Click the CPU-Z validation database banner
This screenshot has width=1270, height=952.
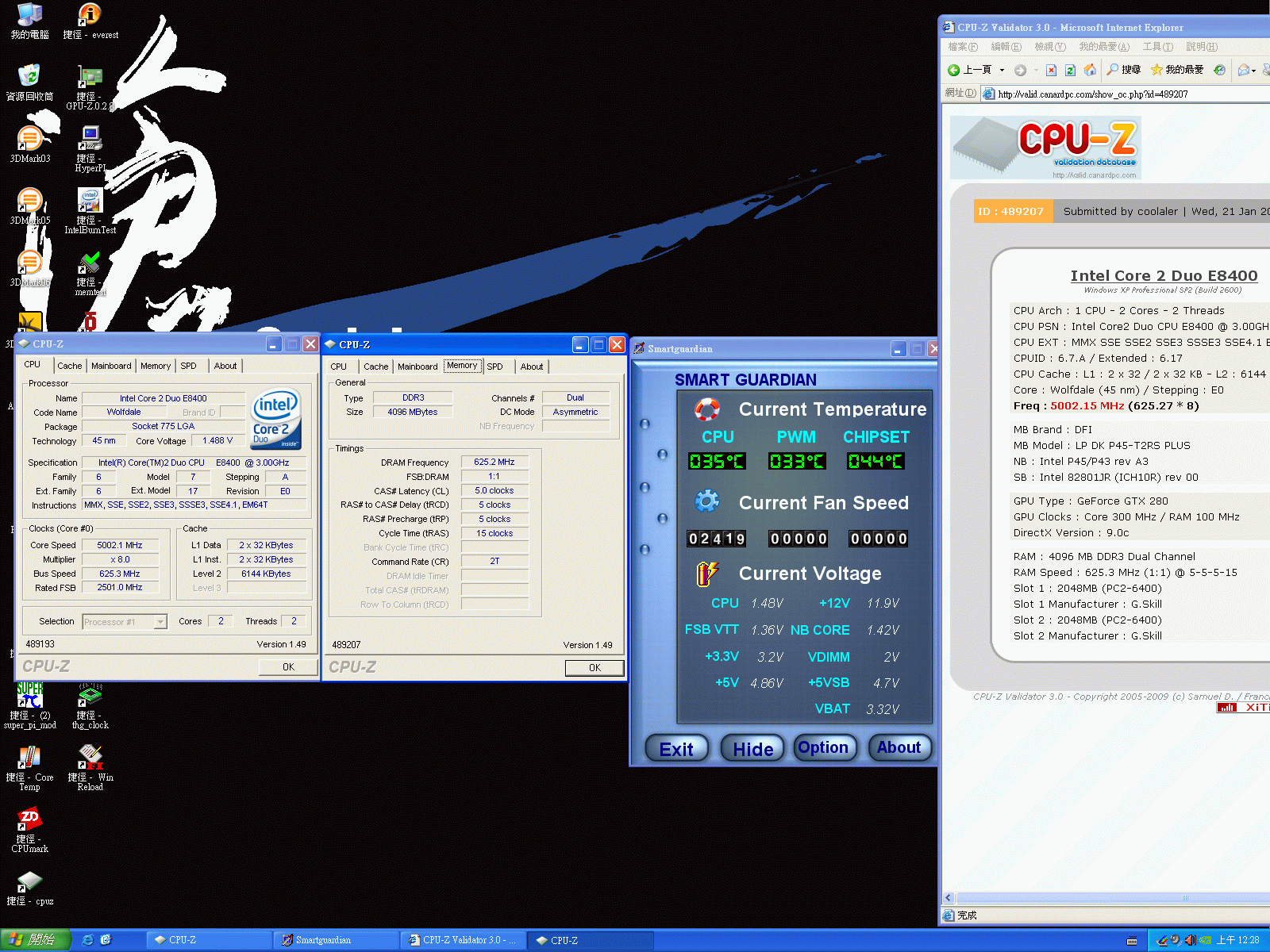(1045, 148)
